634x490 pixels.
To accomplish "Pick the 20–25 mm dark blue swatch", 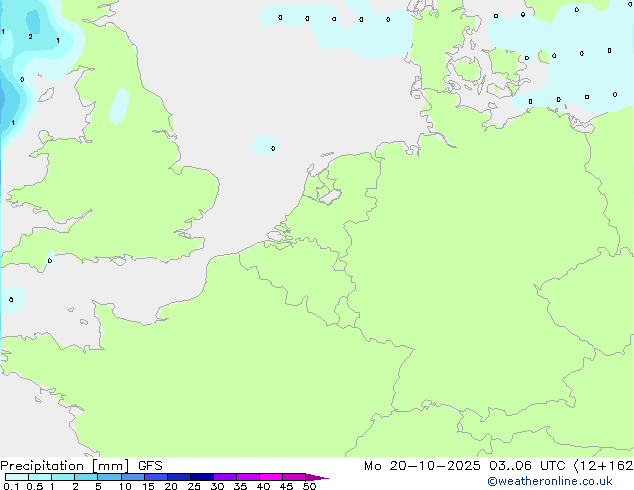I will click(x=179, y=477).
